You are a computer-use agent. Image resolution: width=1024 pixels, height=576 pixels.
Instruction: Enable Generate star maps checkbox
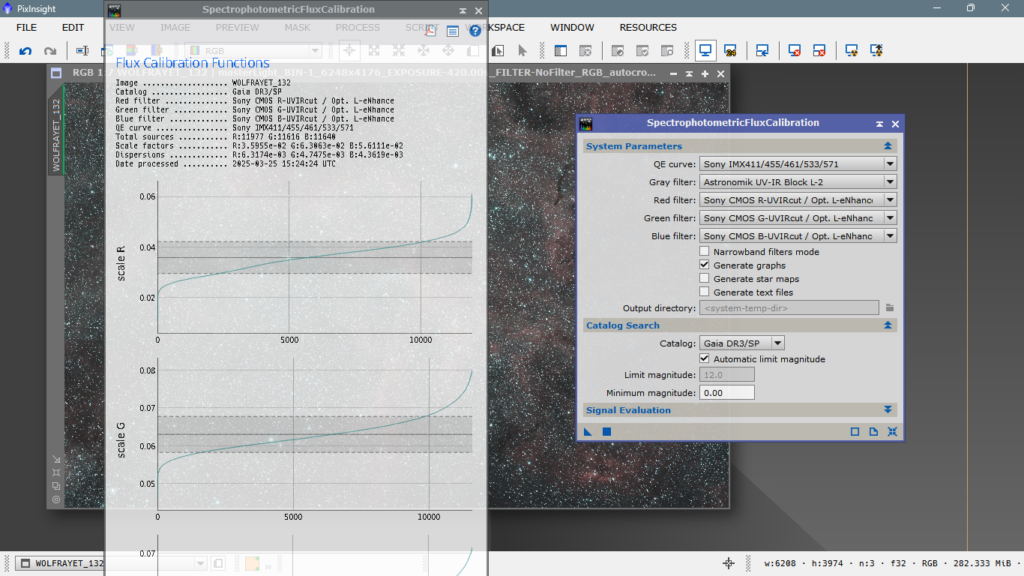point(704,279)
